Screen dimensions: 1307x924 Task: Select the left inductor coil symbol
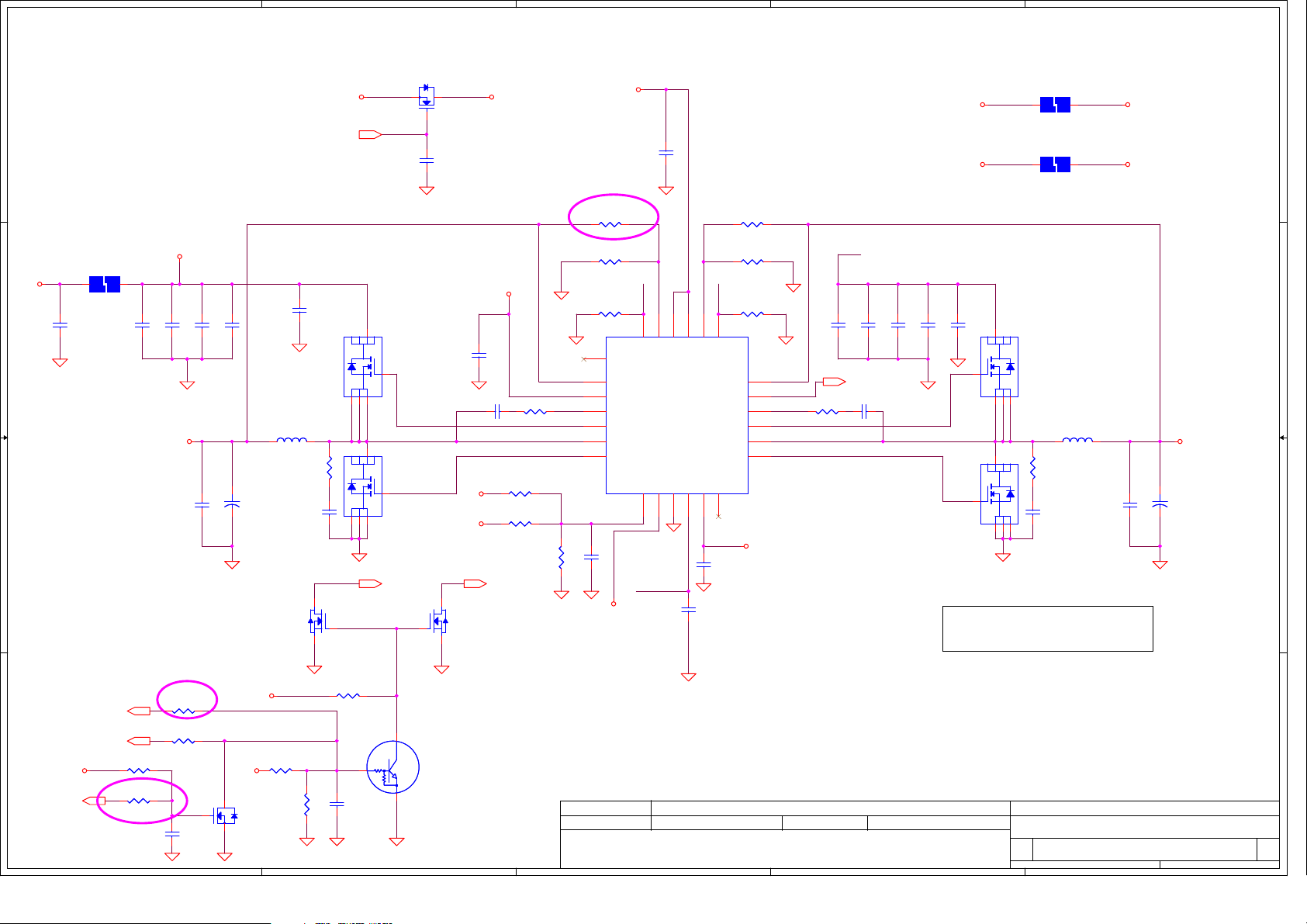292,440
